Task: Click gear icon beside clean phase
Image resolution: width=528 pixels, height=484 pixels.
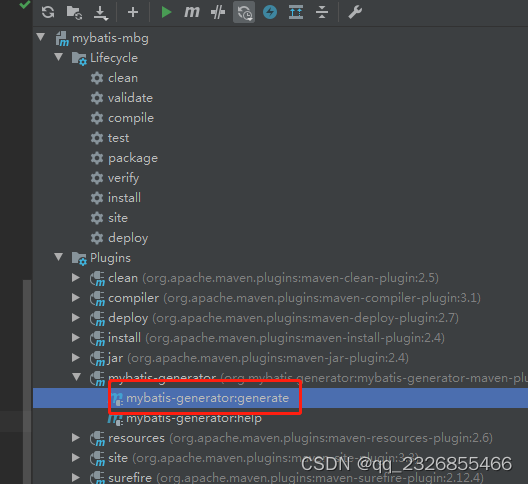Action: [x=97, y=78]
